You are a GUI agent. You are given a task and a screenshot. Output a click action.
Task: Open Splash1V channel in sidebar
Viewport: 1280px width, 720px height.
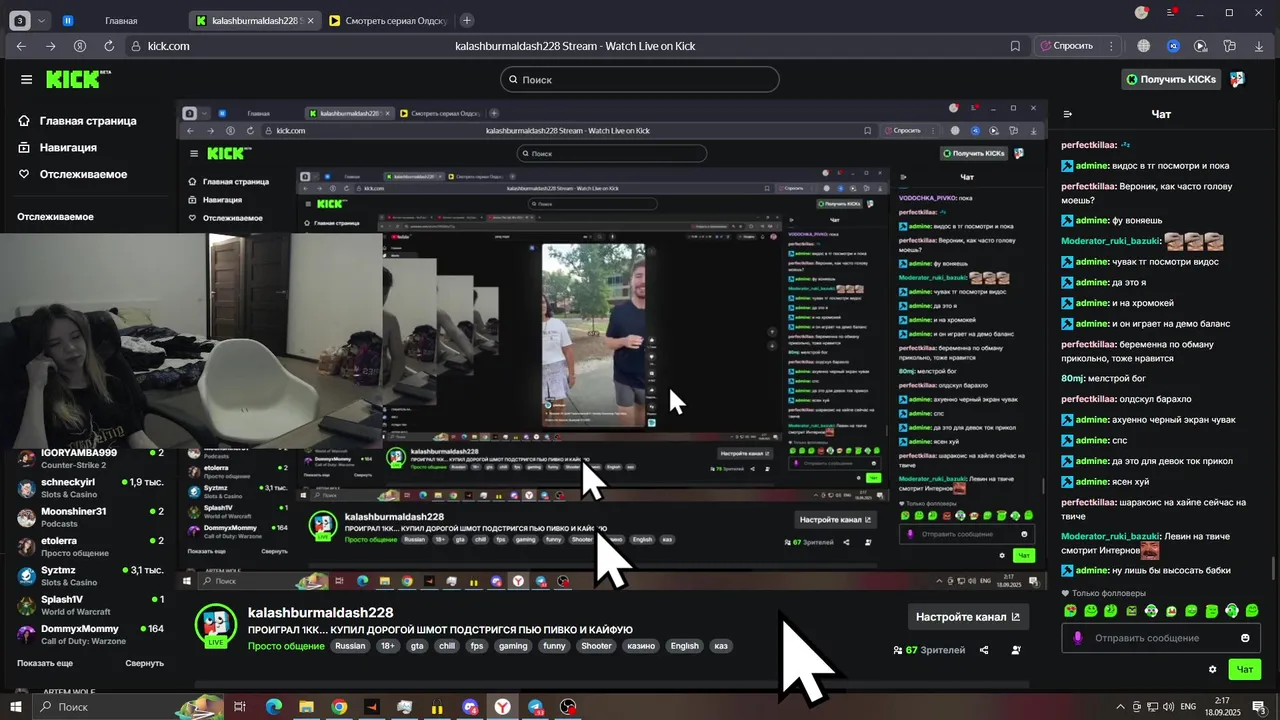click(90, 604)
